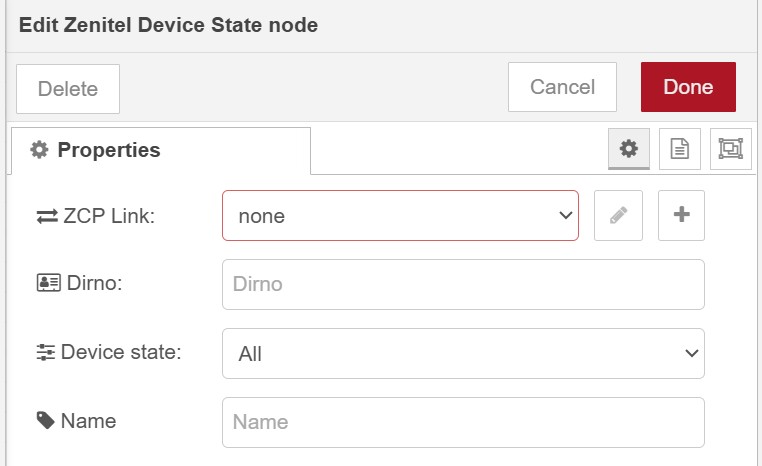Expand the ZCP Link dropdown

coord(400,215)
